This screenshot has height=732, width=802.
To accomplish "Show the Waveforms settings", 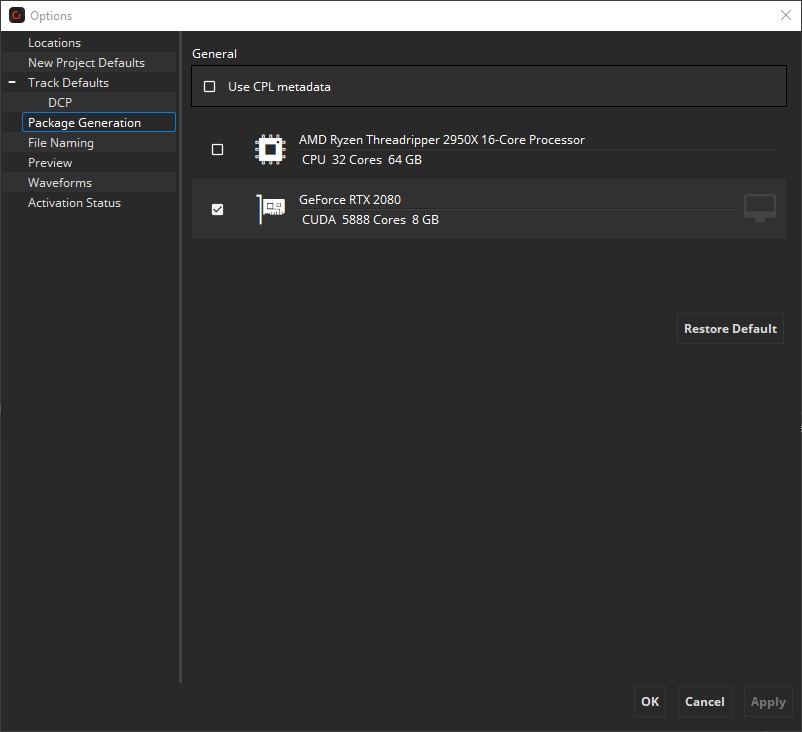I will coord(60,183).
